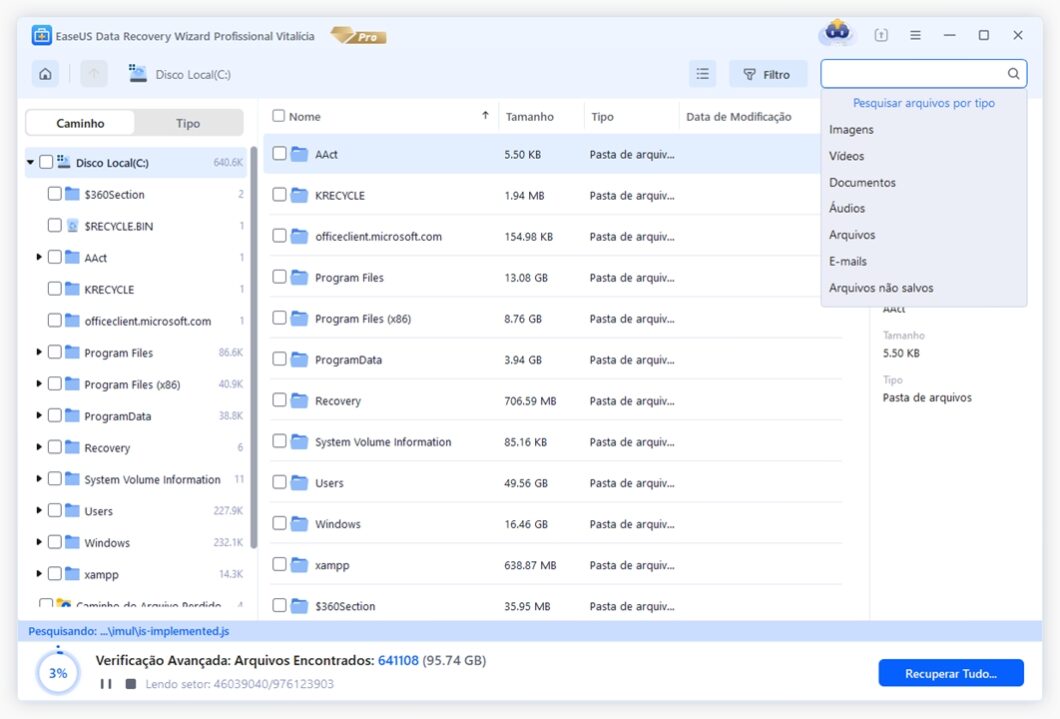This screenshot has height=719, width=1060.
Task: Pause the scan with the pause control
Action: (x=105, y=684)
